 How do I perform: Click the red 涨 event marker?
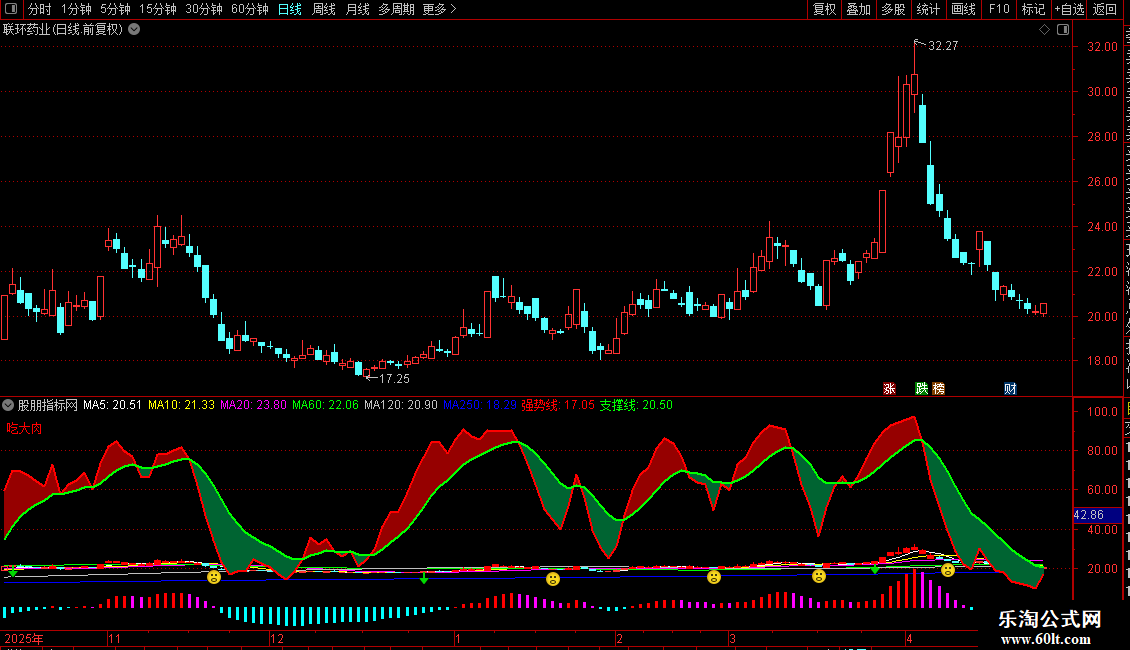889,388
